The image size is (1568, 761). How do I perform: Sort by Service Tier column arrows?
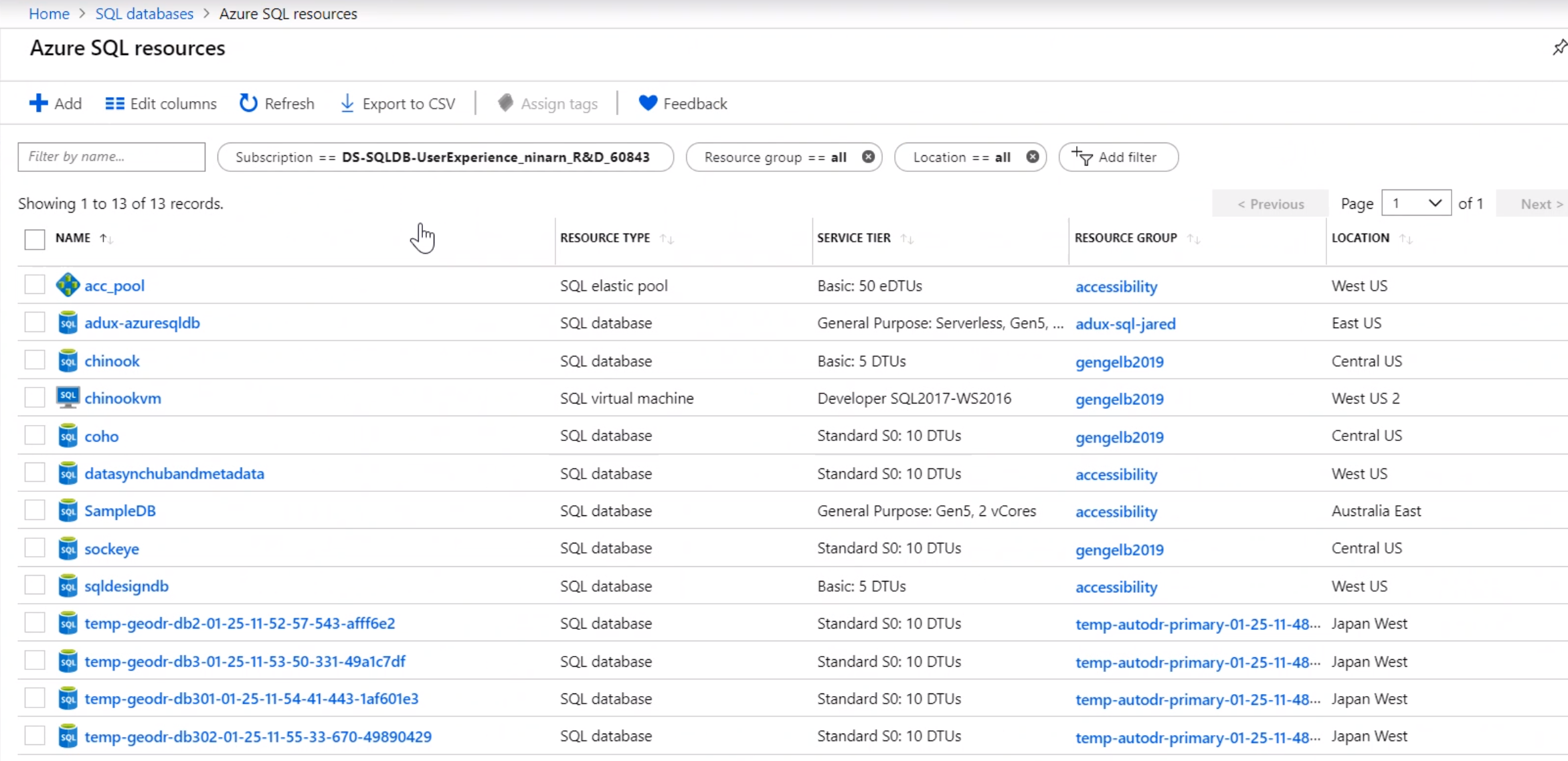point(907,238)
